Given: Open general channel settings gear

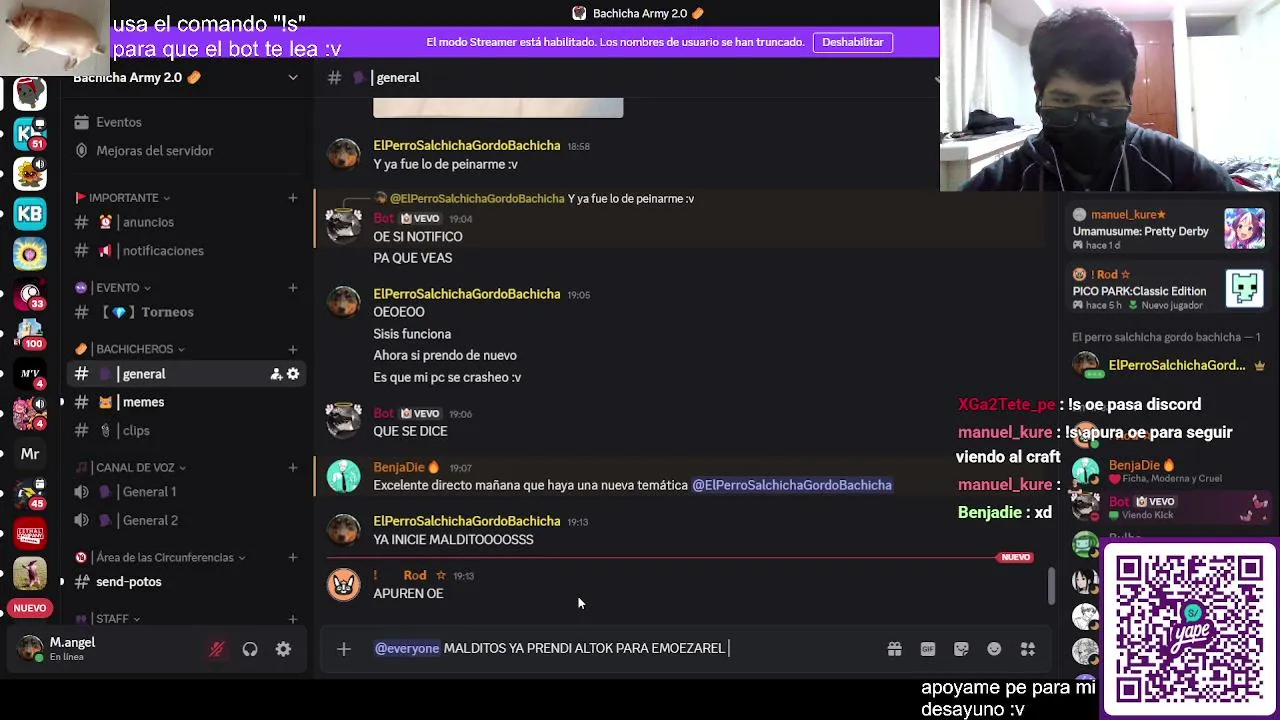Looking at the screenshot, I should [x=293, y=374].
